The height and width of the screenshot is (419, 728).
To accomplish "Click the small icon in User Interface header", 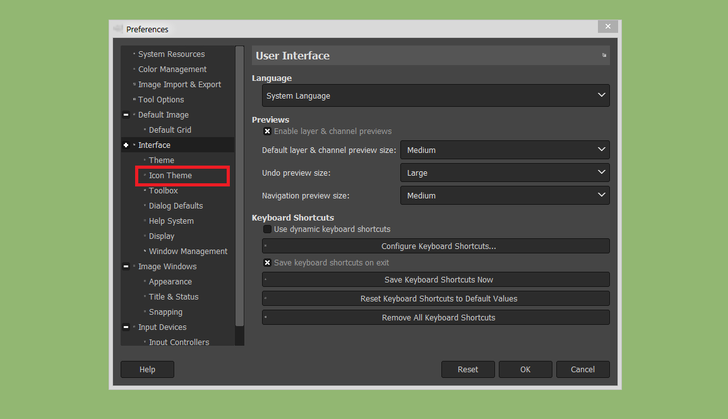I will pos(604,55).
